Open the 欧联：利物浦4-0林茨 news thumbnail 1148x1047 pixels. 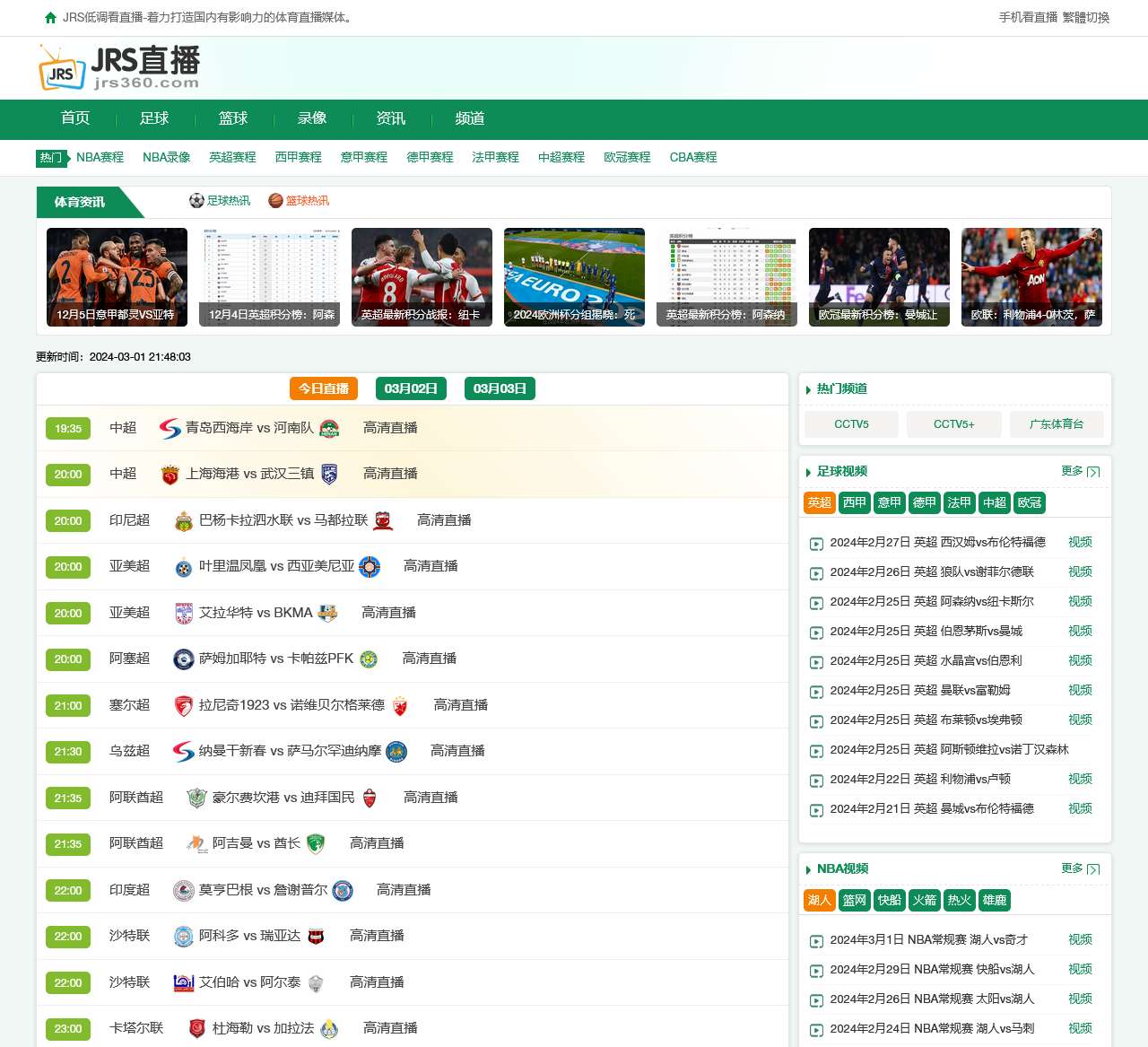1031,277
